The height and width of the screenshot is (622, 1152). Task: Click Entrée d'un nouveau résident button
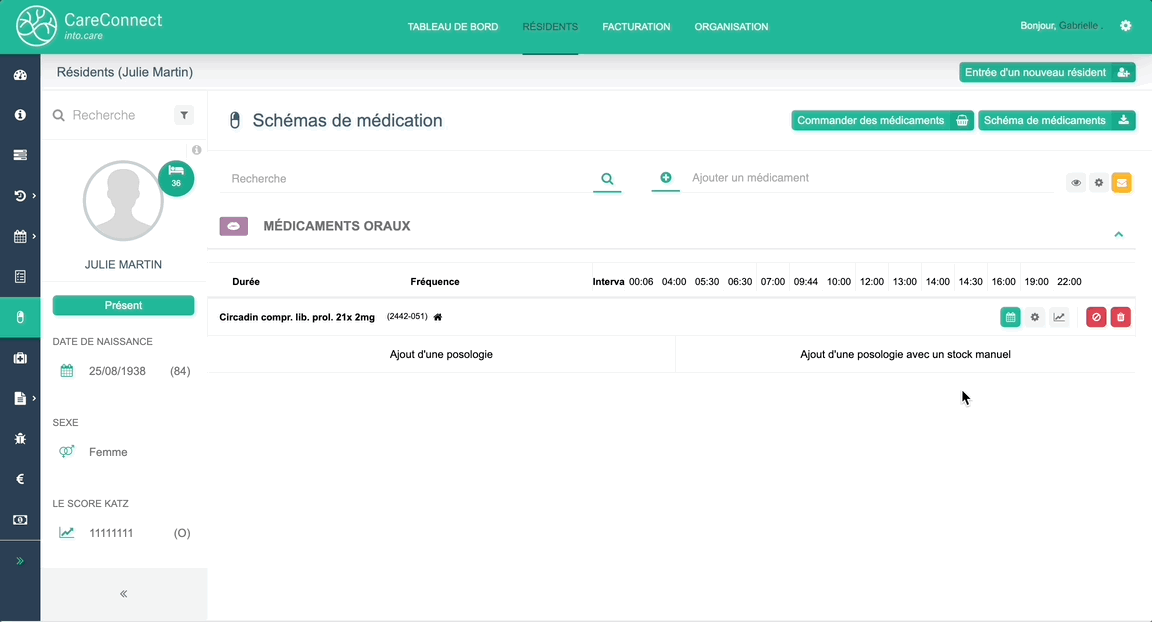coord(1047,72)
